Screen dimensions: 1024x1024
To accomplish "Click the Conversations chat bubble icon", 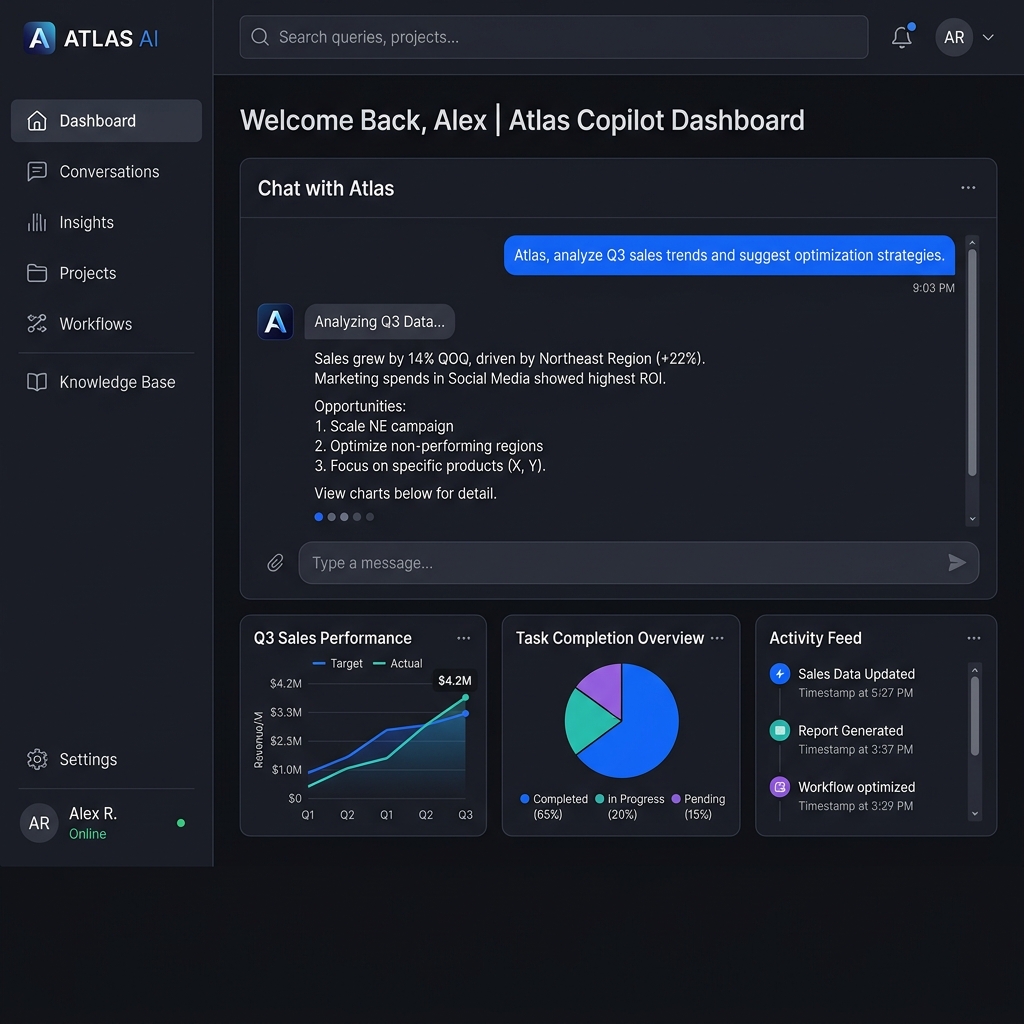I will (37, 172).
